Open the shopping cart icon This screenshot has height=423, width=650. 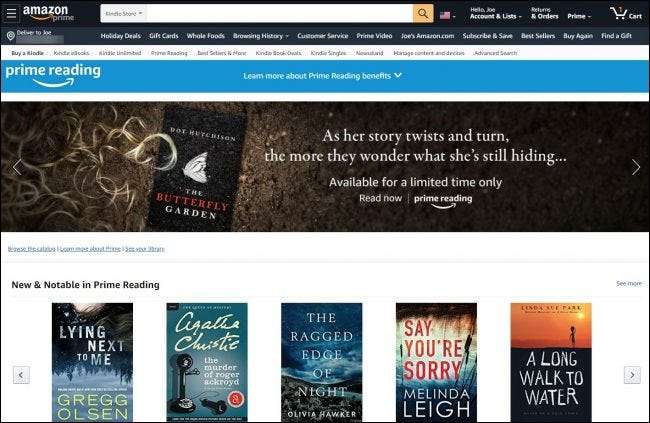(626, 14)
